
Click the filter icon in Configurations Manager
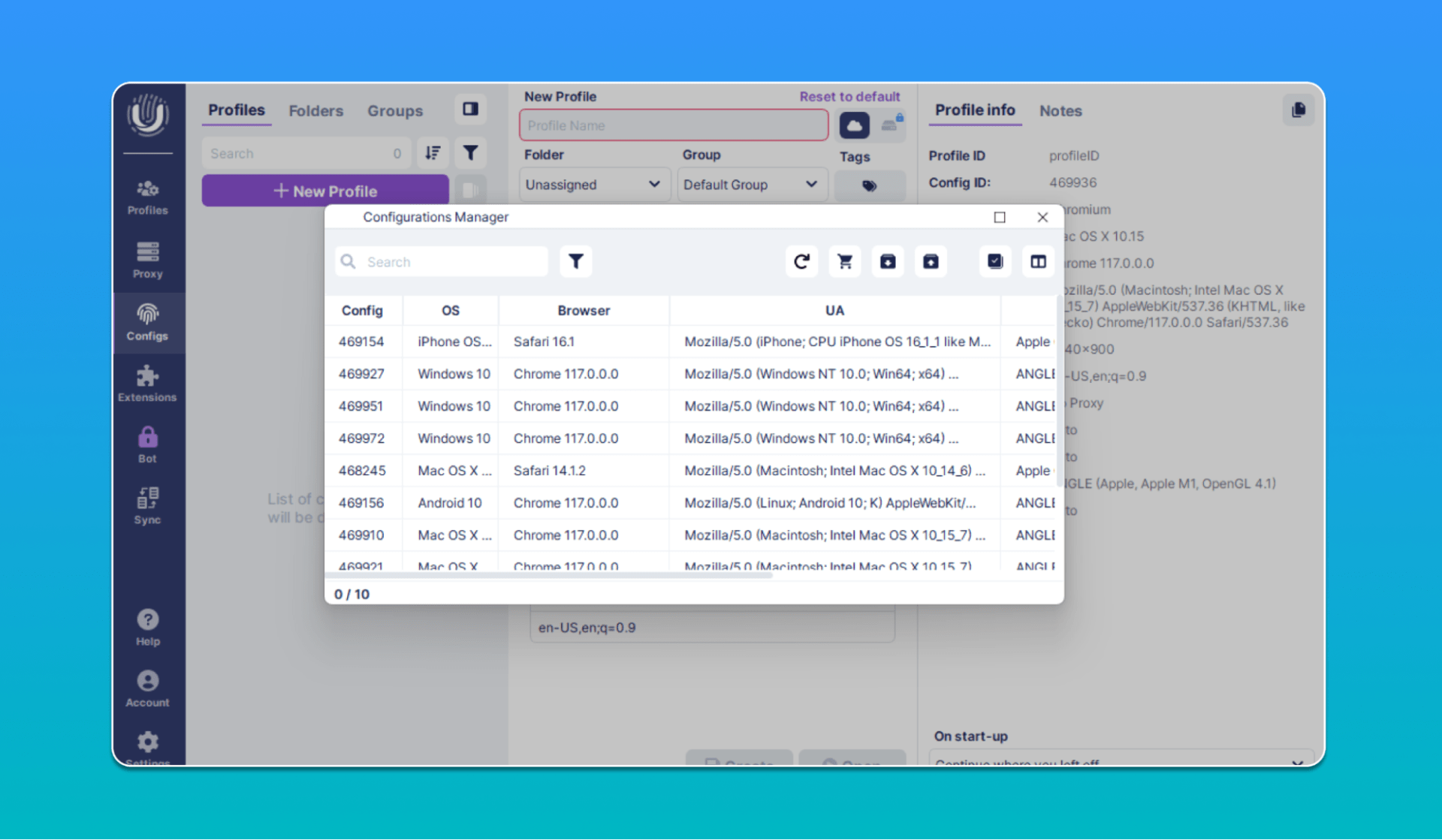pos(576,261)
